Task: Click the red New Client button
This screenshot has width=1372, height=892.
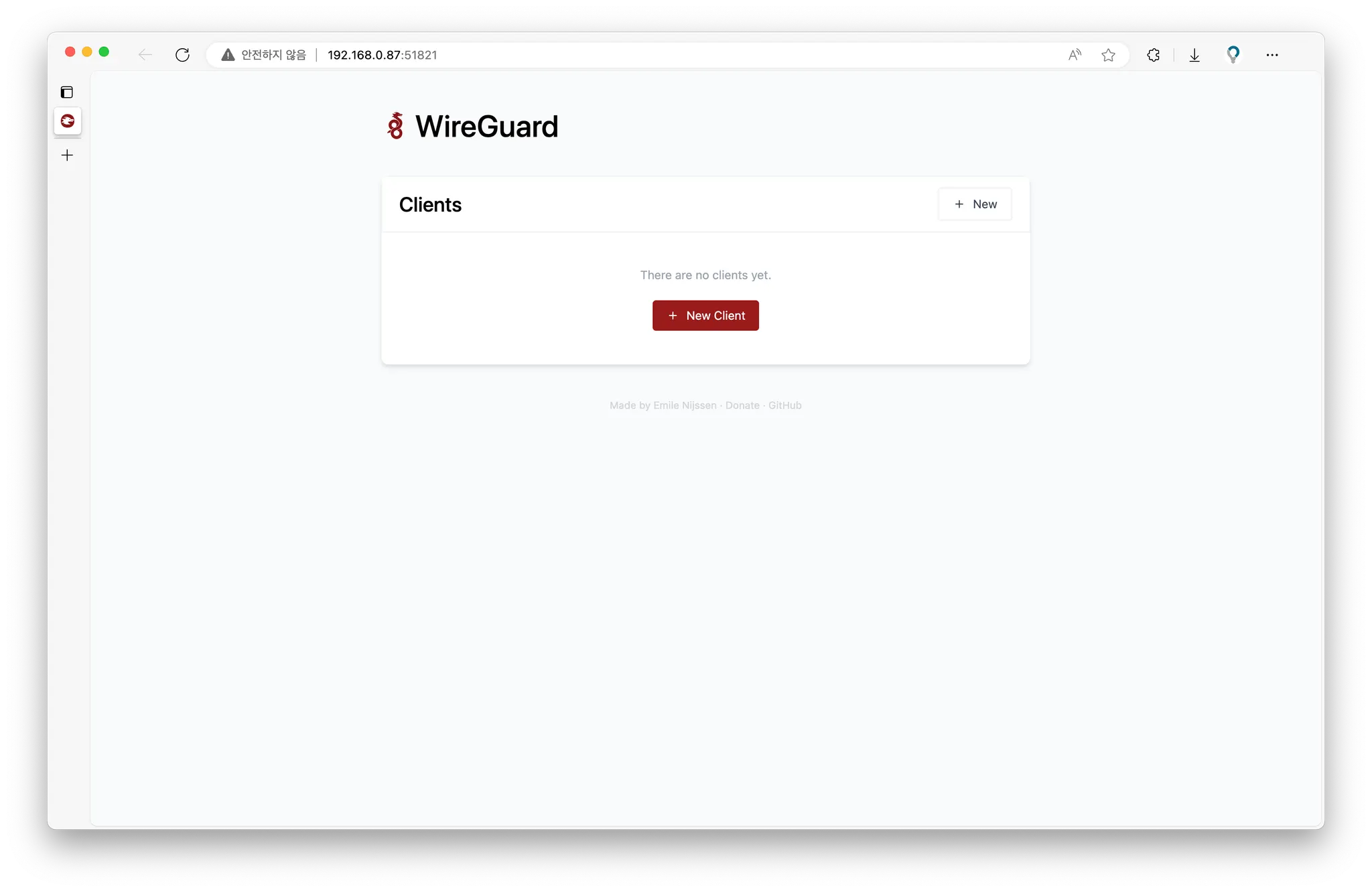Action: (x=705, y=315)
